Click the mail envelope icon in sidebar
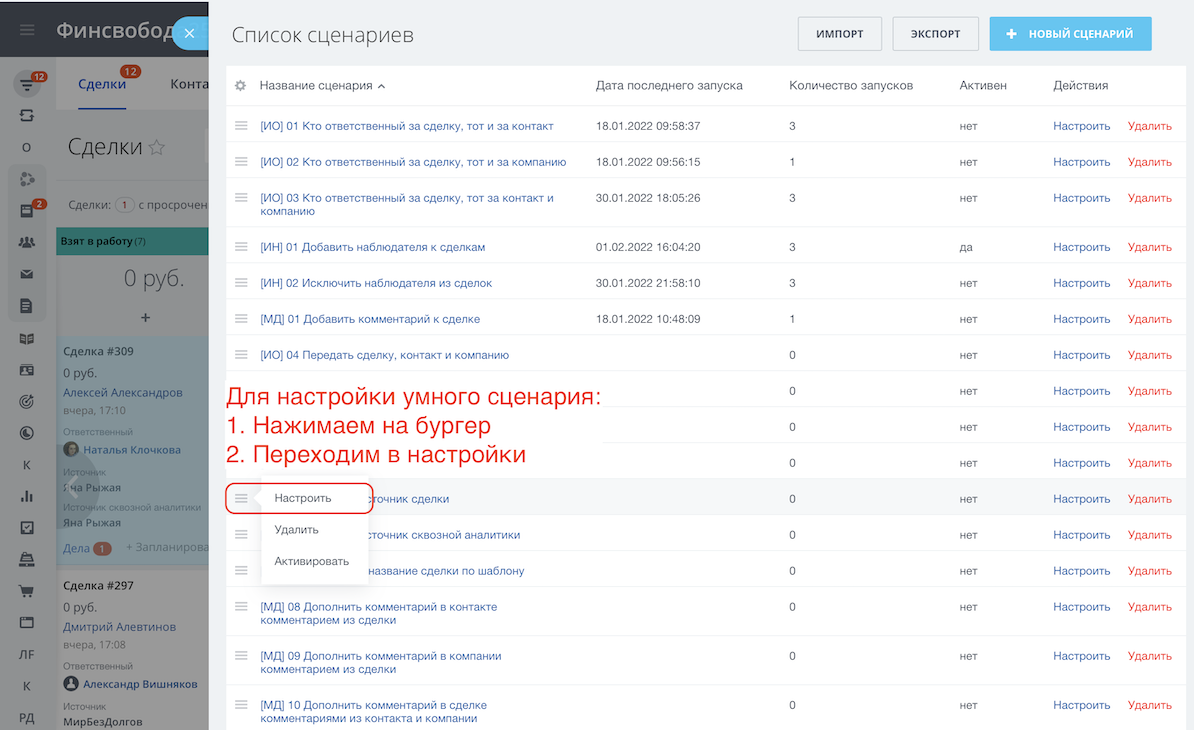The image size is (1194, 730). (27, 274)
